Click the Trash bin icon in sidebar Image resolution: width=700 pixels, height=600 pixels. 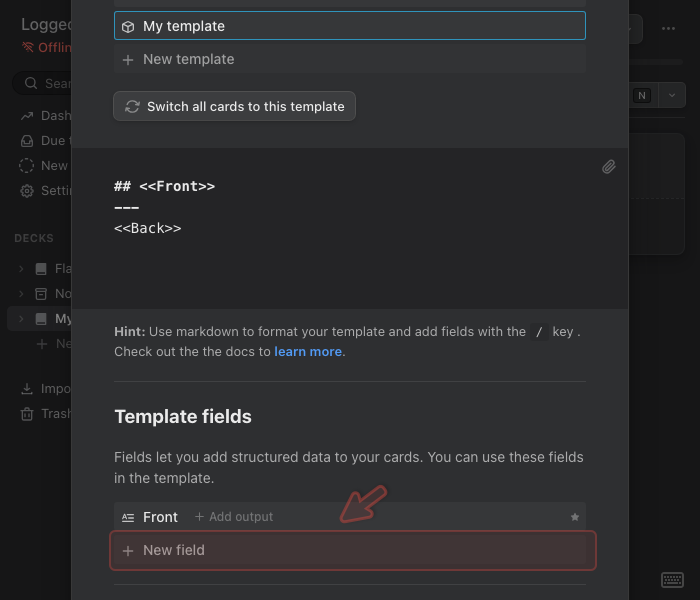tap(27, 414)
